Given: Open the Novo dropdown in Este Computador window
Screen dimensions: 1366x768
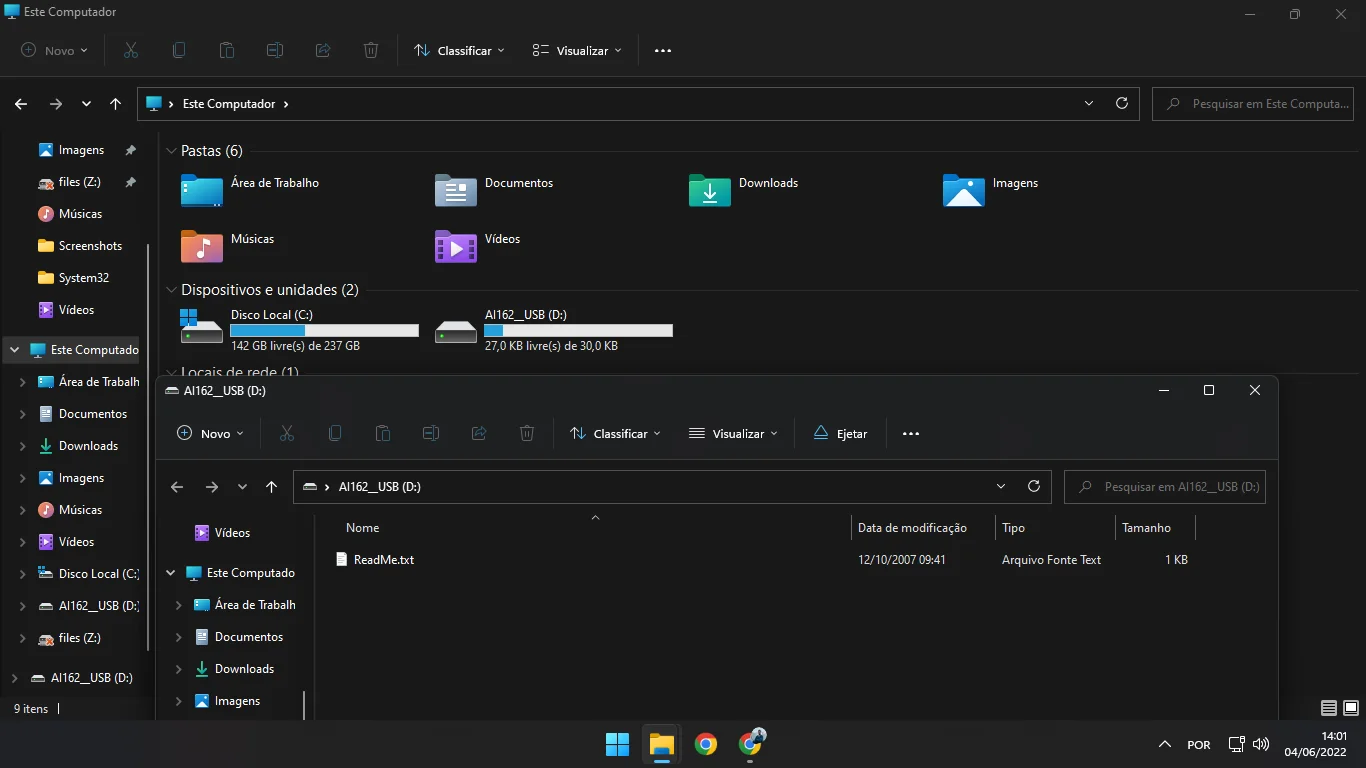Looking at the screenshot, I should pyautogui.click(x=55, y=50).
